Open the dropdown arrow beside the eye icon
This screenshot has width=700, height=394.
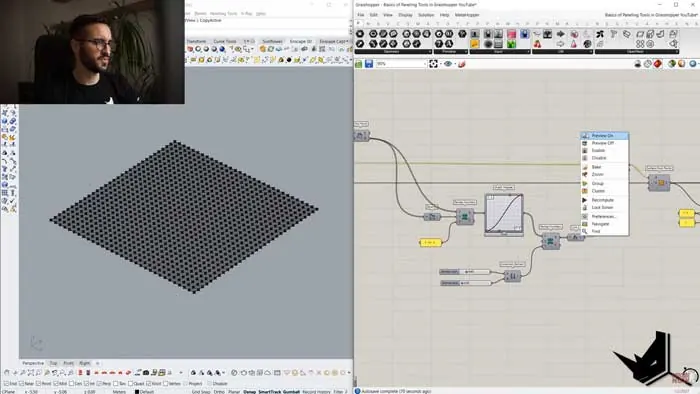point(455,64)
